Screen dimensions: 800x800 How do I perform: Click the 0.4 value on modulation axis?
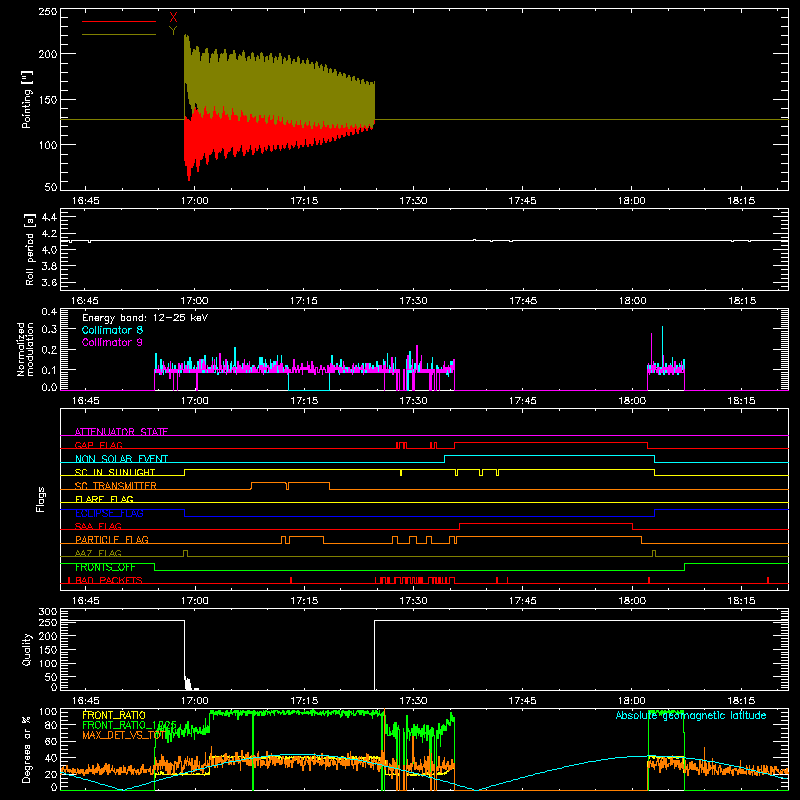click(x=49, y=312)
